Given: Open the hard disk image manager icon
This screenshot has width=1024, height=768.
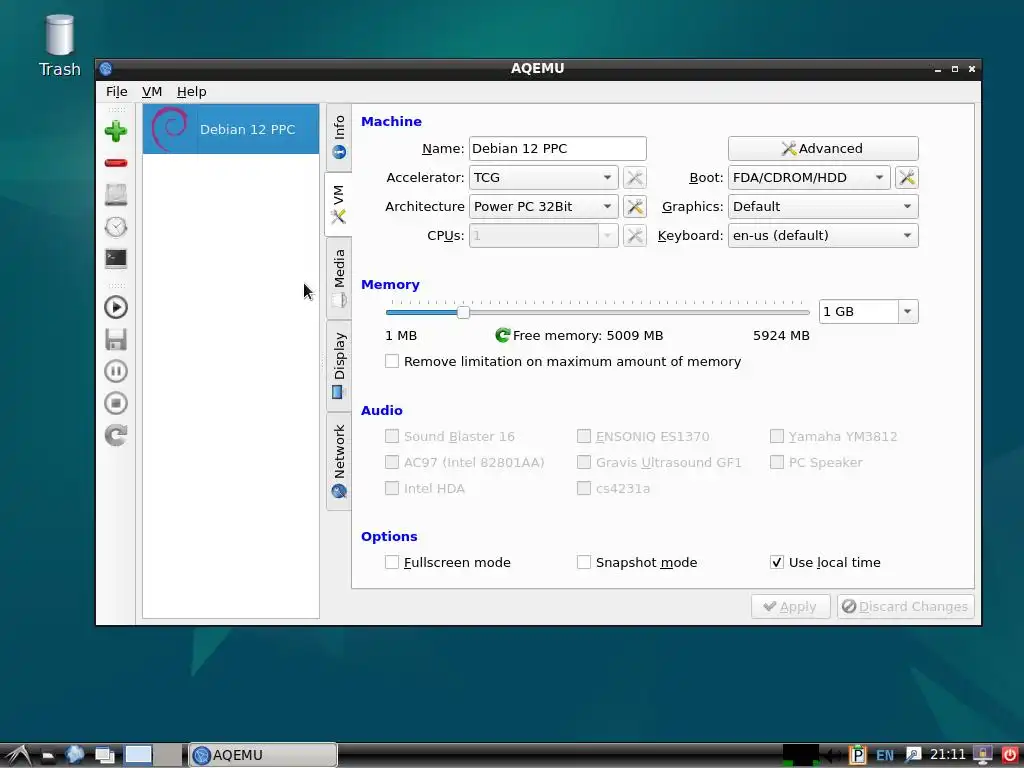Looking at the screenshot, I should click(x=116, y=195).
